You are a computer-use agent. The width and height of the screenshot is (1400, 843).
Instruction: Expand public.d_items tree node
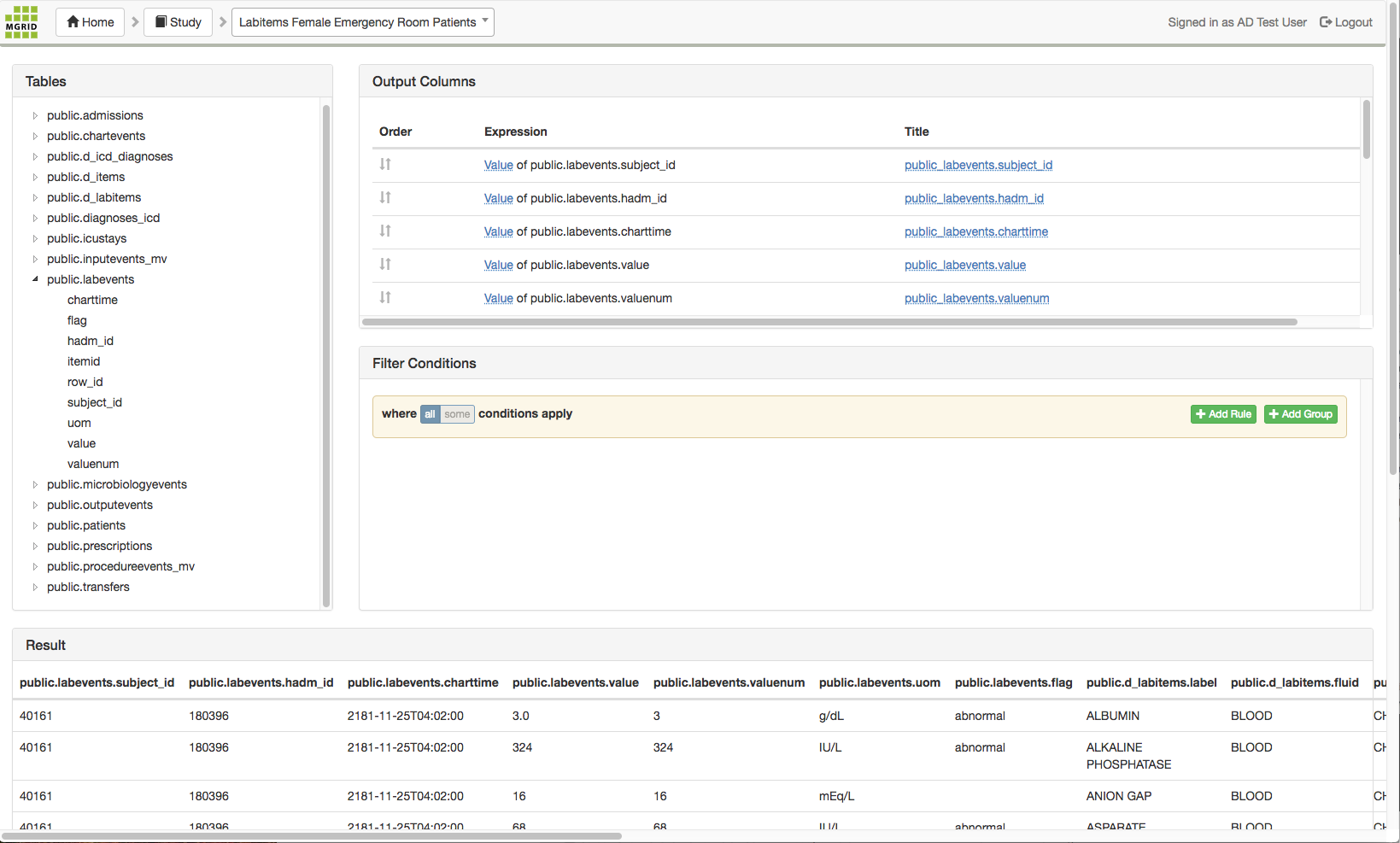[35, 177]
